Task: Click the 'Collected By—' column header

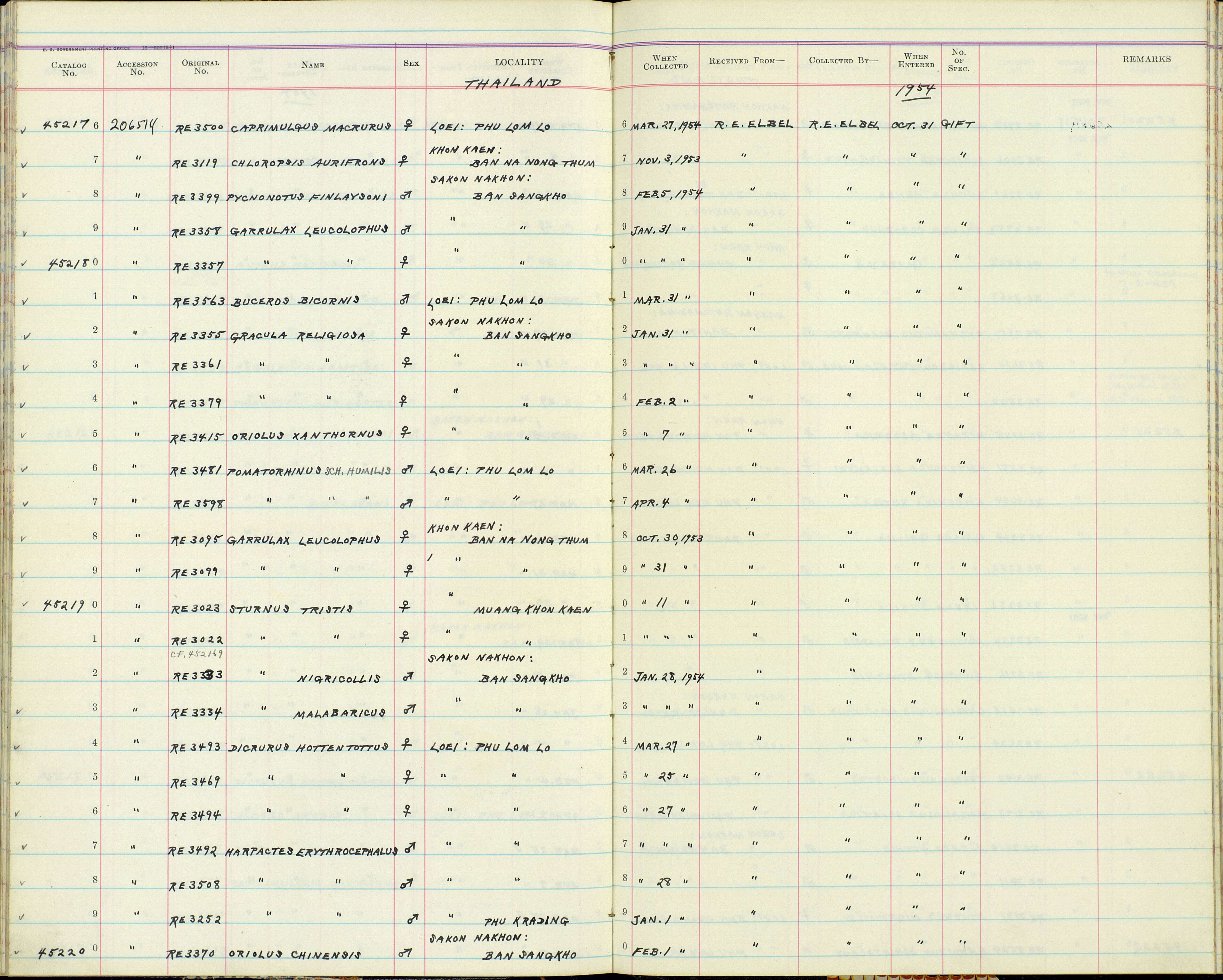Action: (843, 61)
